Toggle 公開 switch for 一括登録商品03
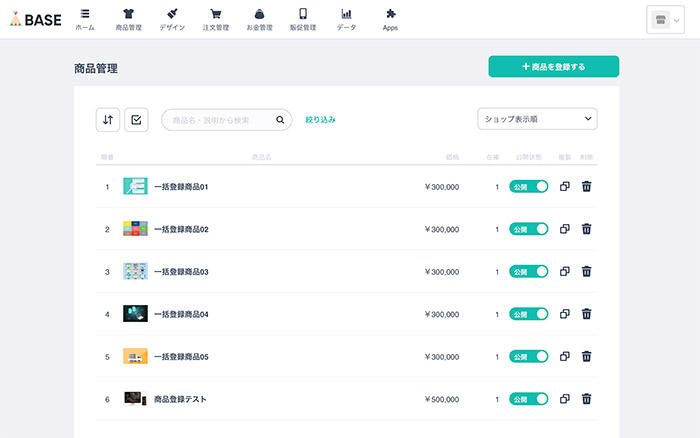 pyautogui.click(x=529, y=271)
